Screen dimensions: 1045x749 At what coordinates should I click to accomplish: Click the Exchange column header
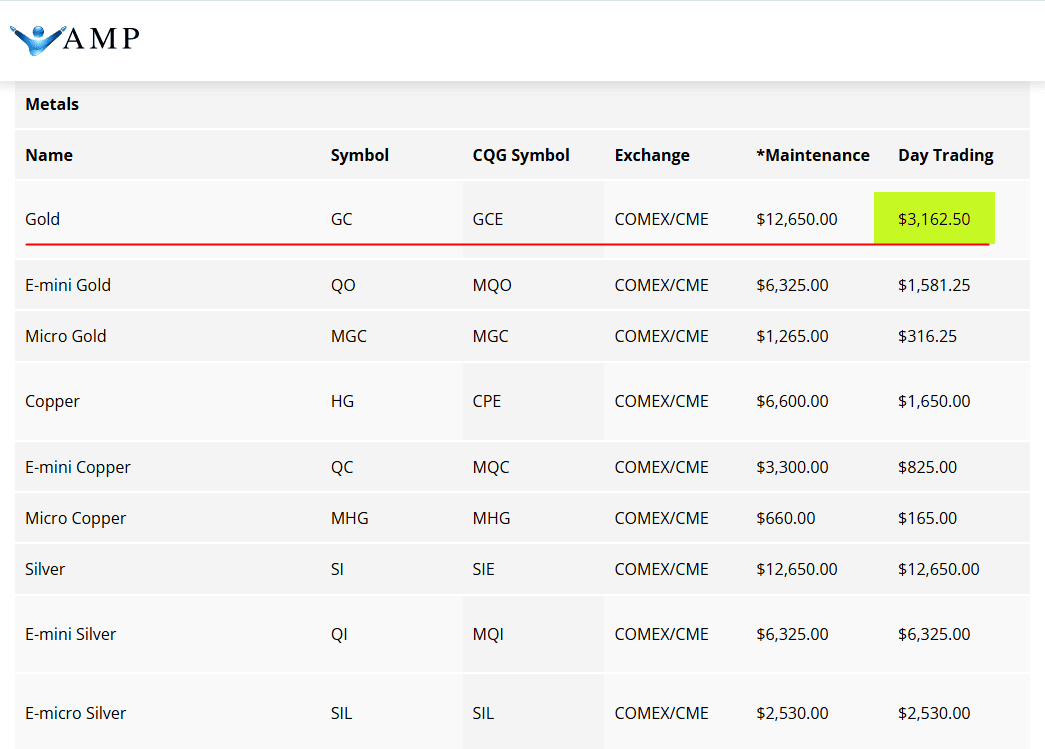coord(652,155)
